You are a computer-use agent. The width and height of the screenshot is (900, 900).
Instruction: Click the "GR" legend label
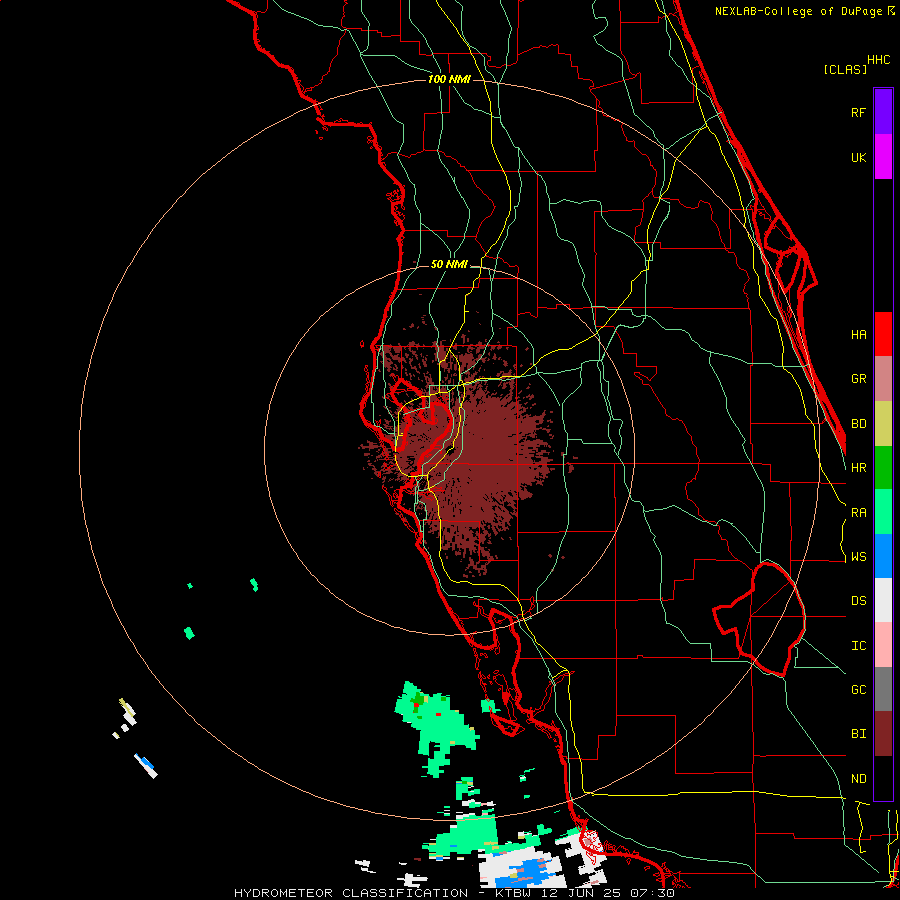click(858, 379)
